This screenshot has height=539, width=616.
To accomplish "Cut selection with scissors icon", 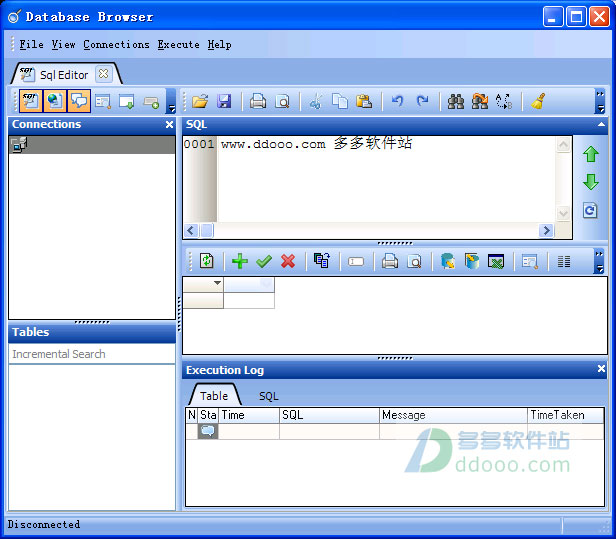I will (x=315, y=101).
